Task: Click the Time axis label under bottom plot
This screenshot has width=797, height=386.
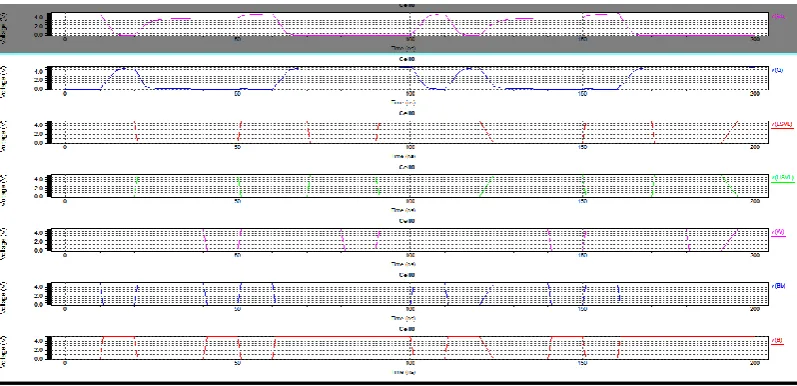Action: pos(404,372)
